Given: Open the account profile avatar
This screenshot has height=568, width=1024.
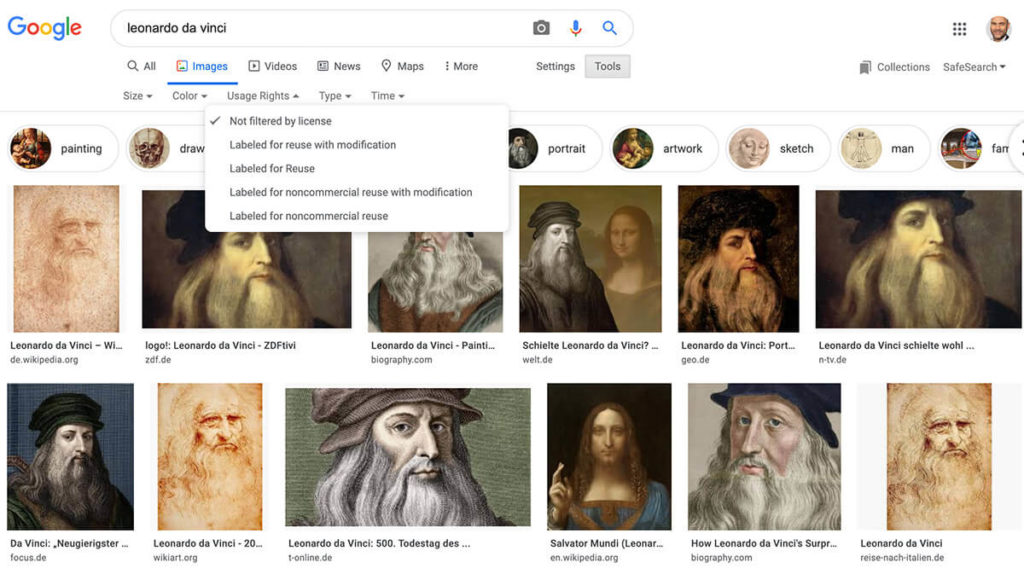Looking at the screenshot, I should point(998,29).
